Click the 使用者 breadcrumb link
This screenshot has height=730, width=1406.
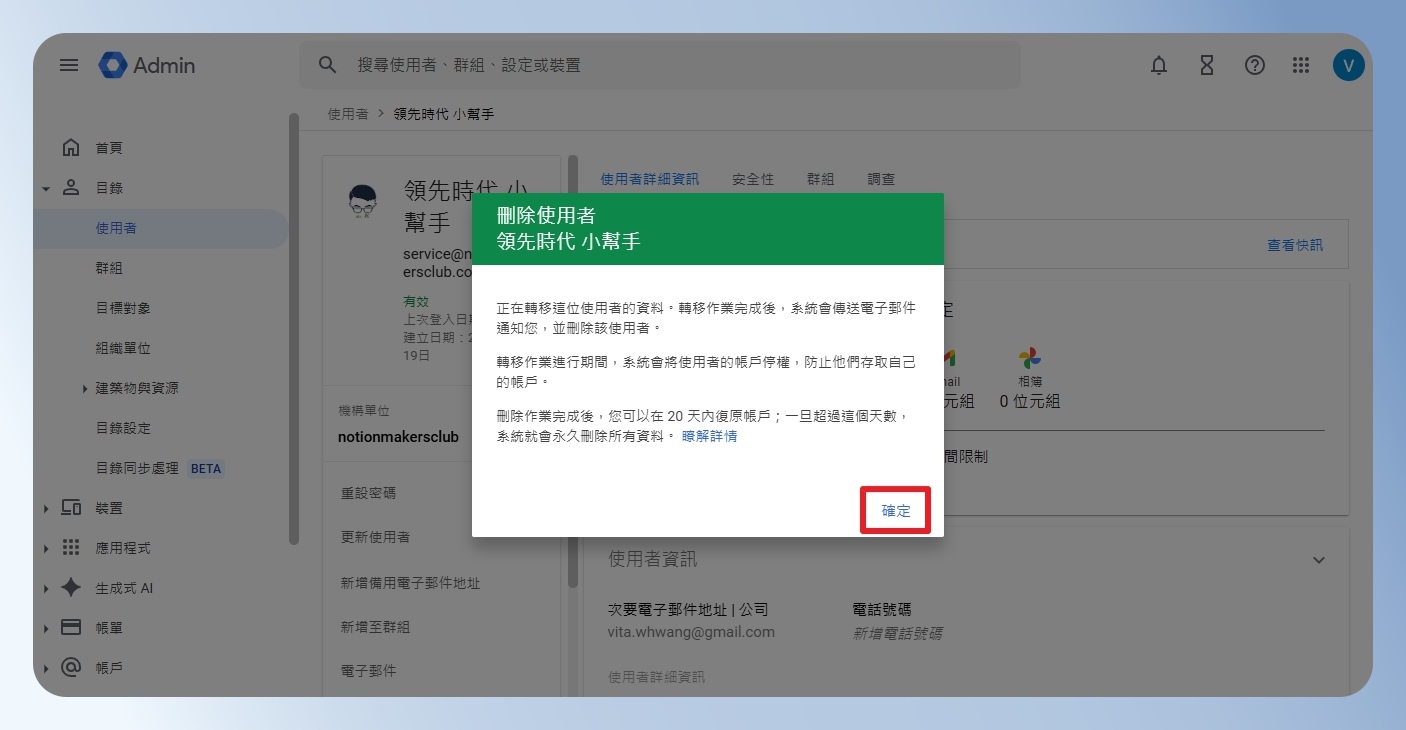tap(348, 114)
